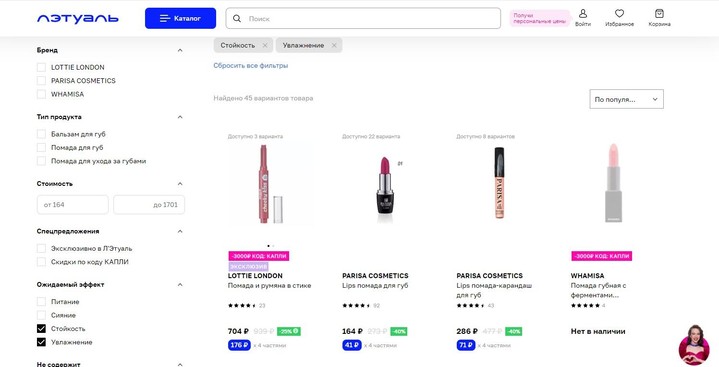Viewport: 719px width, 367px height.
Task: Click the Лэтуаль logo
Action: (78, 18)
